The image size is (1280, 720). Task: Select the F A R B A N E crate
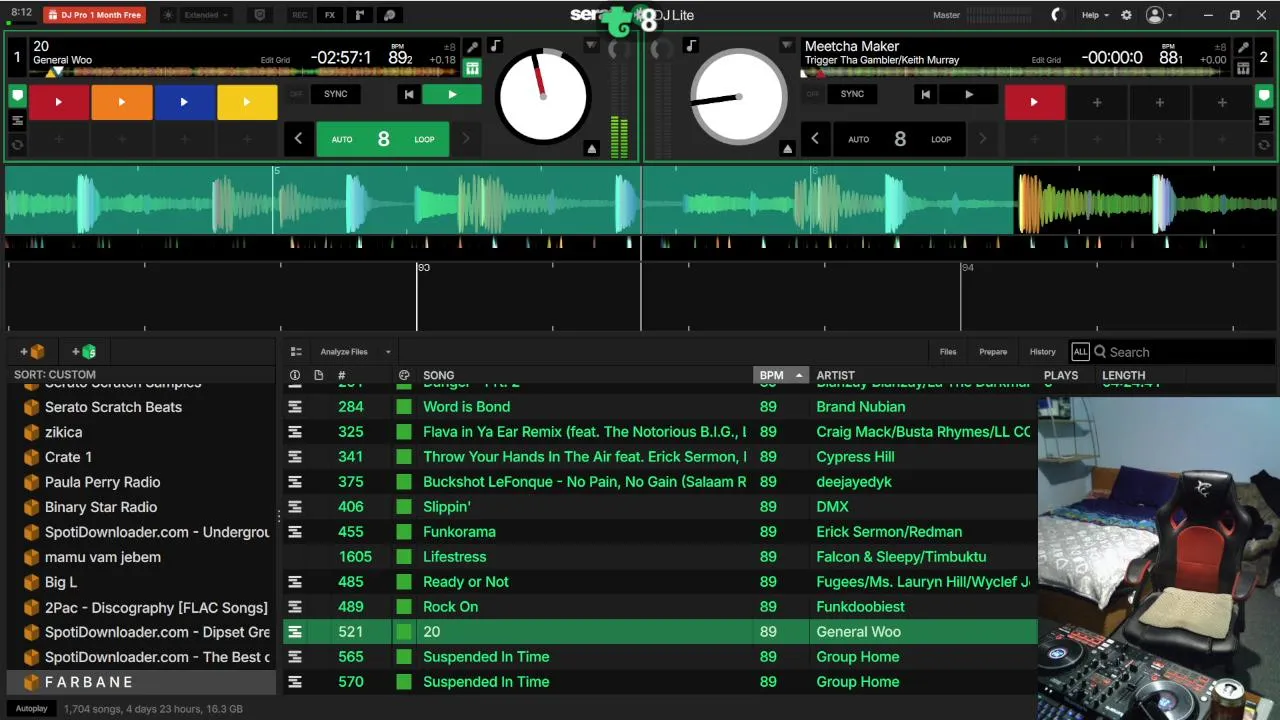[140, 682]
